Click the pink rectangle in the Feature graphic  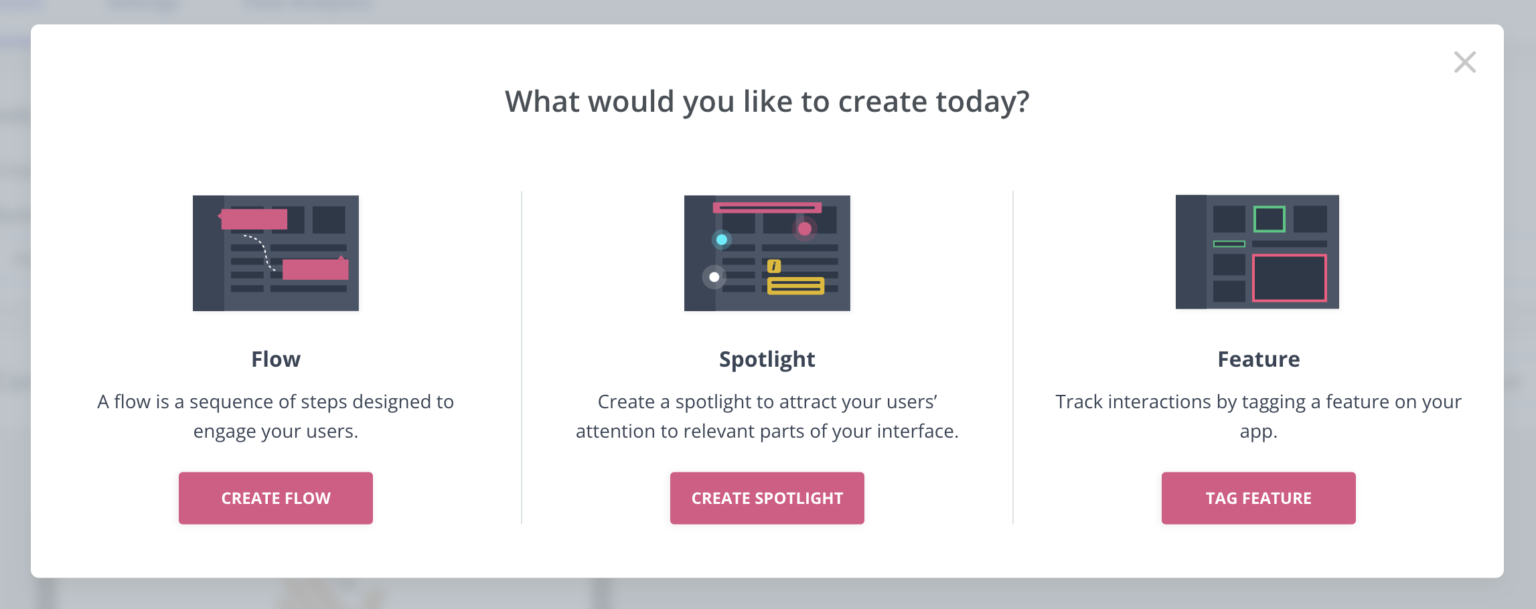(1289, 278)
